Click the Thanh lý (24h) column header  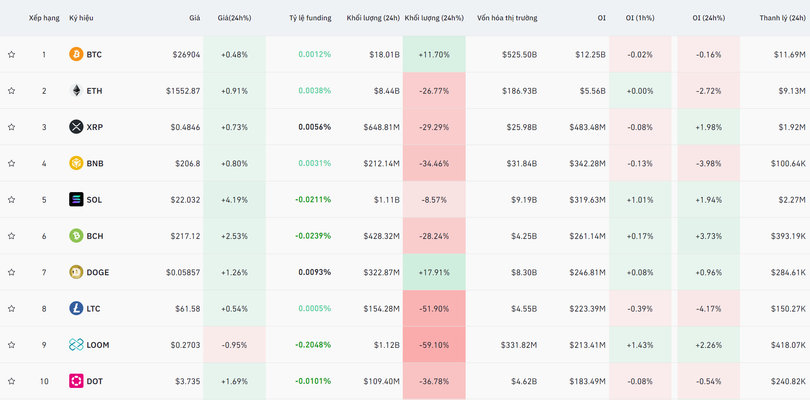[783, 18]
